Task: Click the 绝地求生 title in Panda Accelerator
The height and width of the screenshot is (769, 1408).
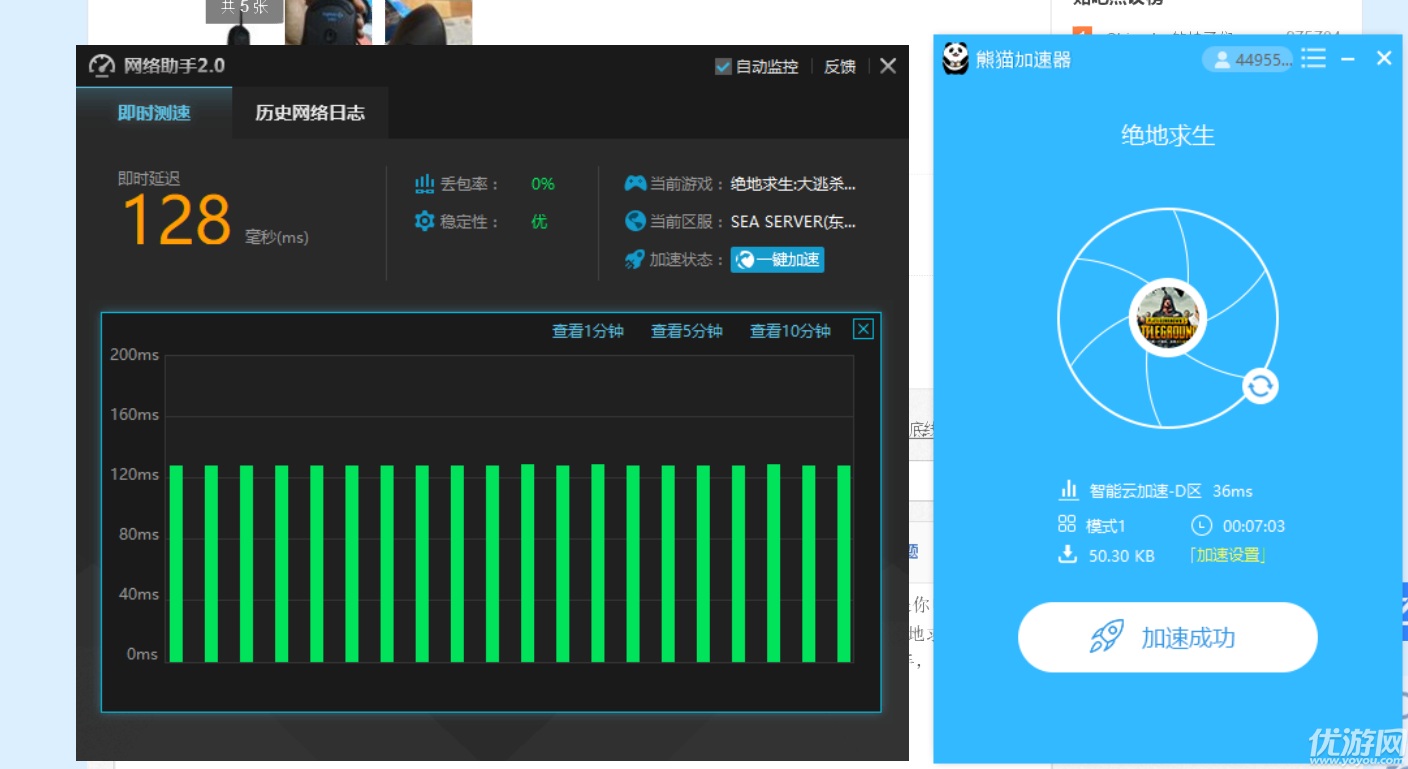Action: (x=1168, y=135)
